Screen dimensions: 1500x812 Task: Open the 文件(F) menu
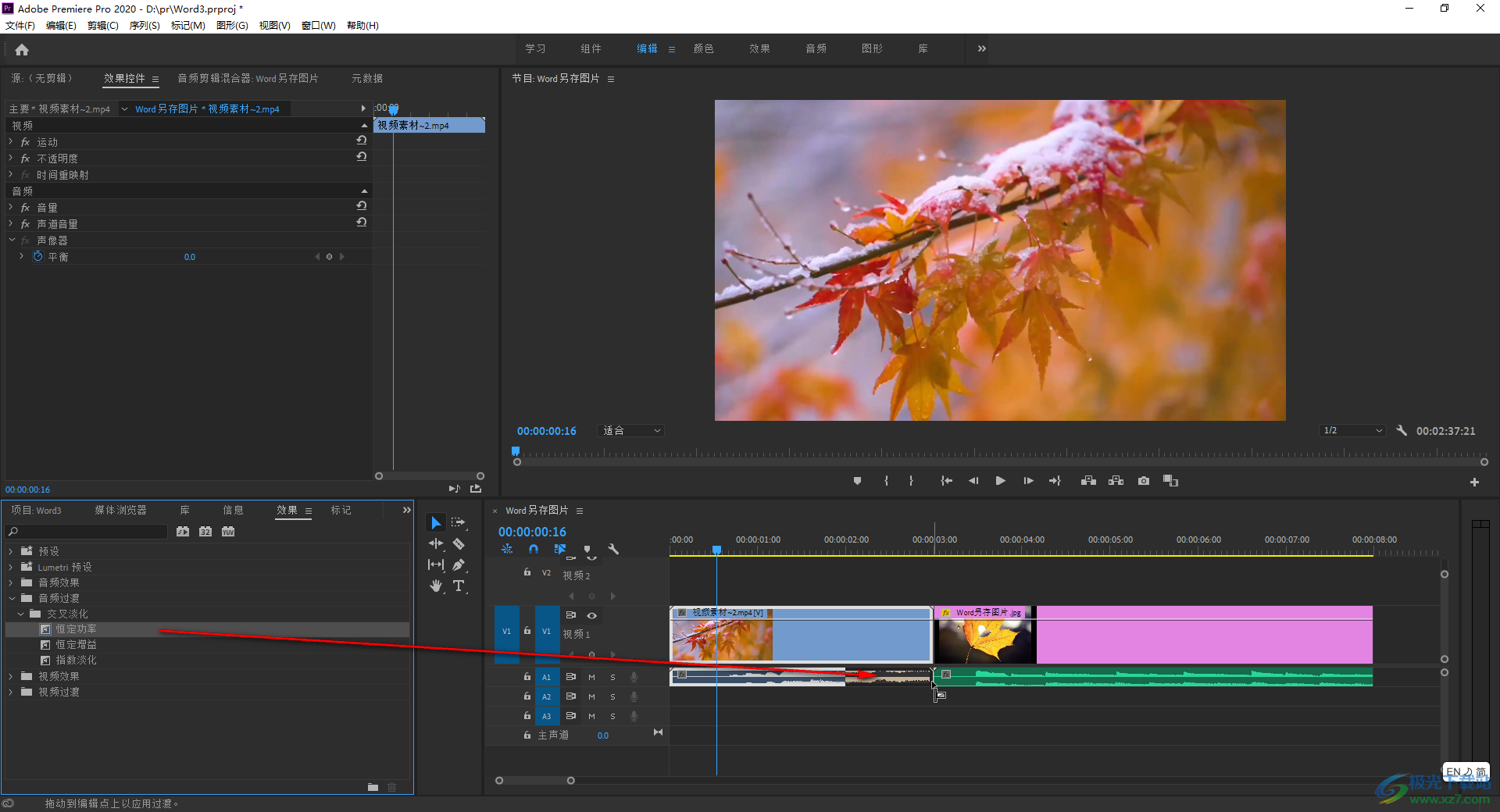pyautogui.click(x=20, y=26)
